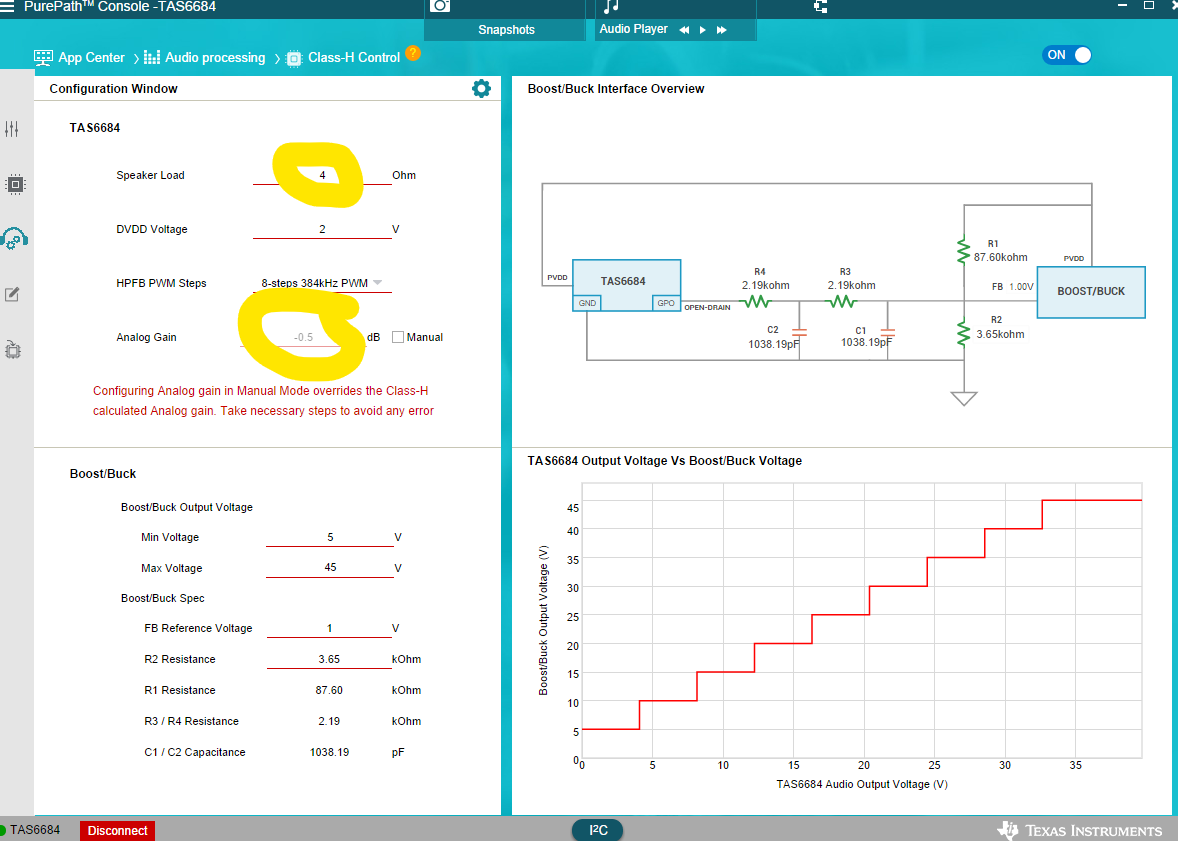1178x841 pixels.
Task: Click the R2 Resistance input field
Action: click(x=329, y=659)
